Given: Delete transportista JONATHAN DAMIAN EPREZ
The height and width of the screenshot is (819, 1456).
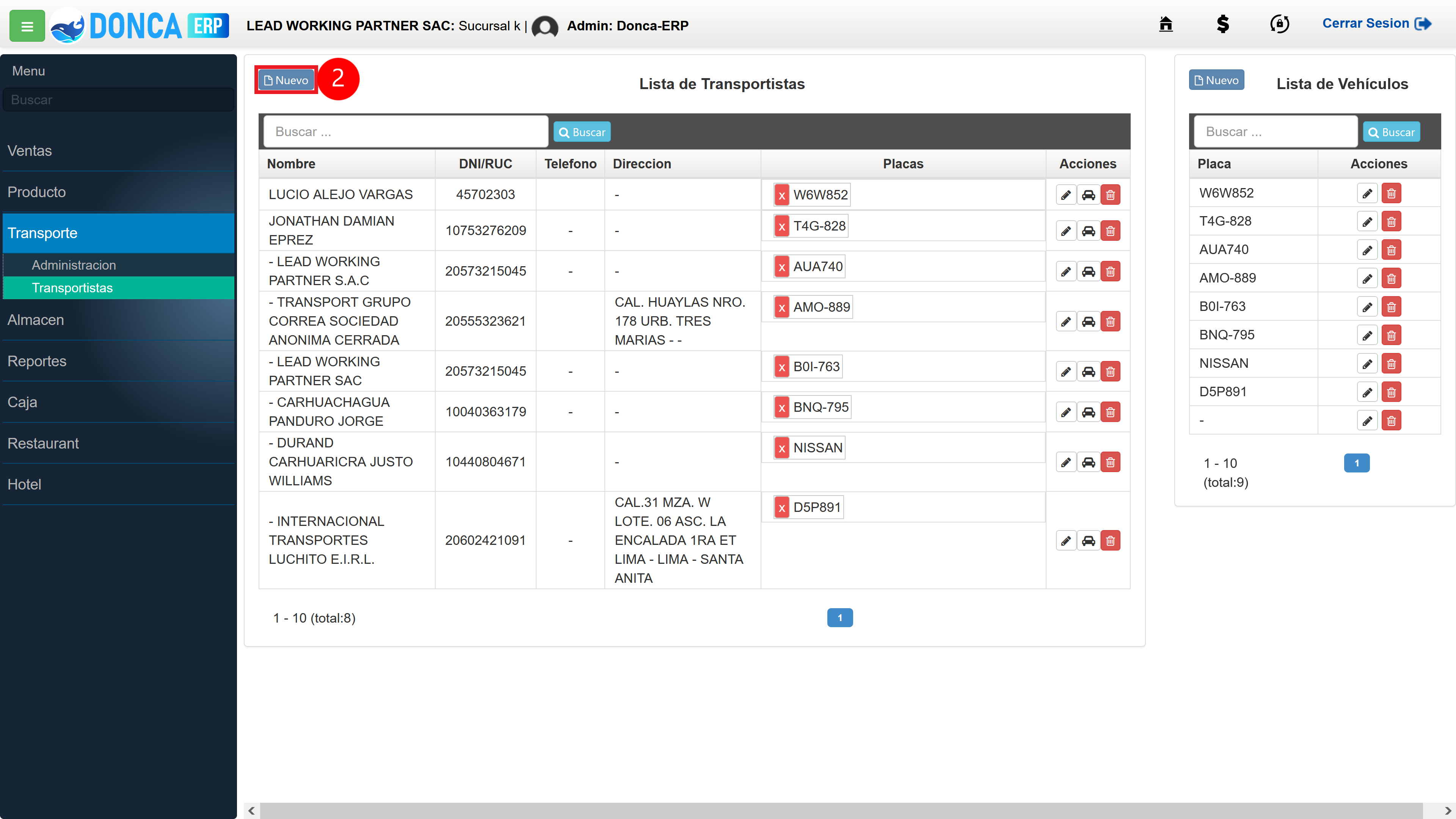Looking at the screenshot, I should point(1111,231).
